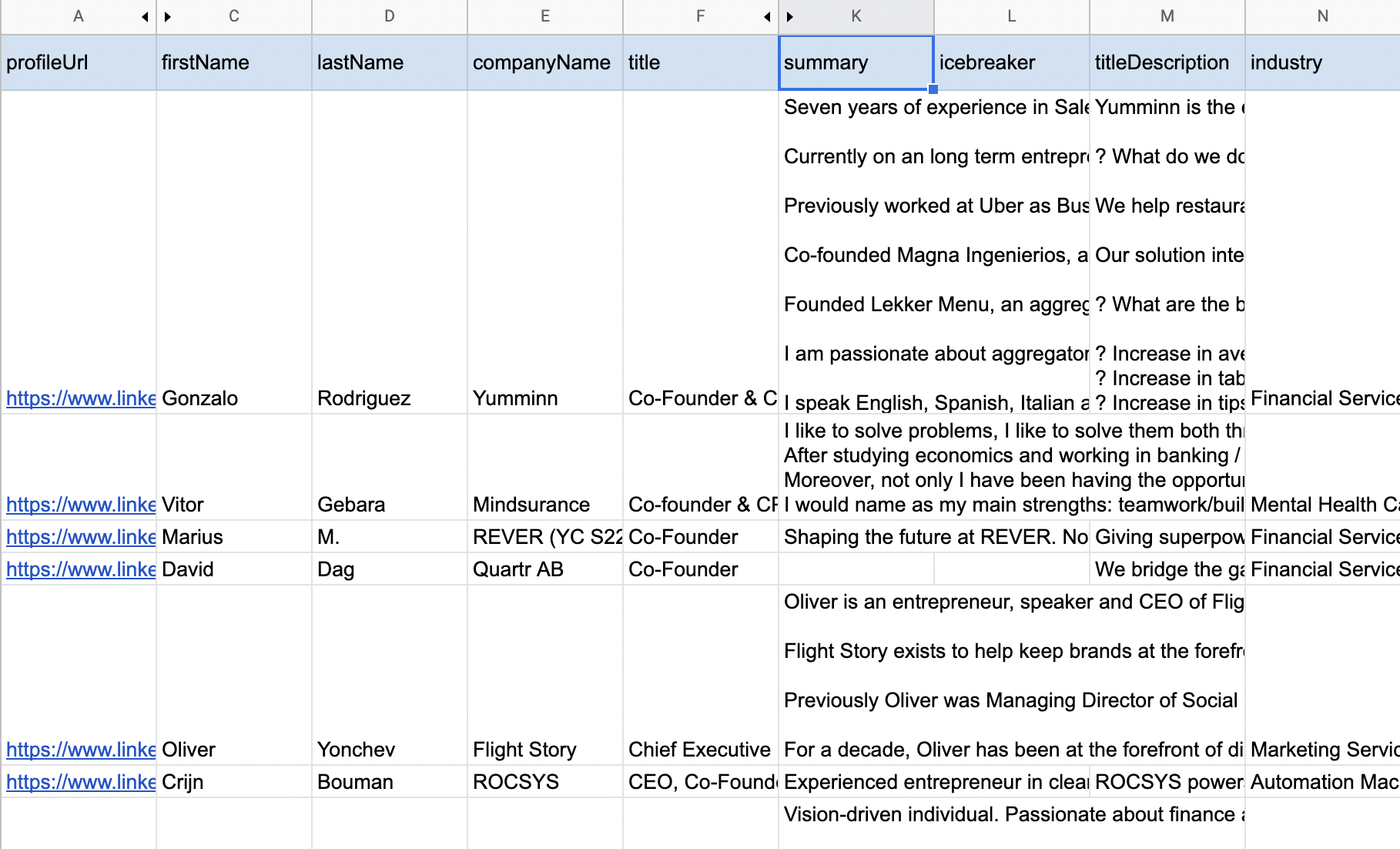Viewport: 1400px width, 849px height.
Task: Follow the profile link for Marius
Action: click(x=81, y=537)
